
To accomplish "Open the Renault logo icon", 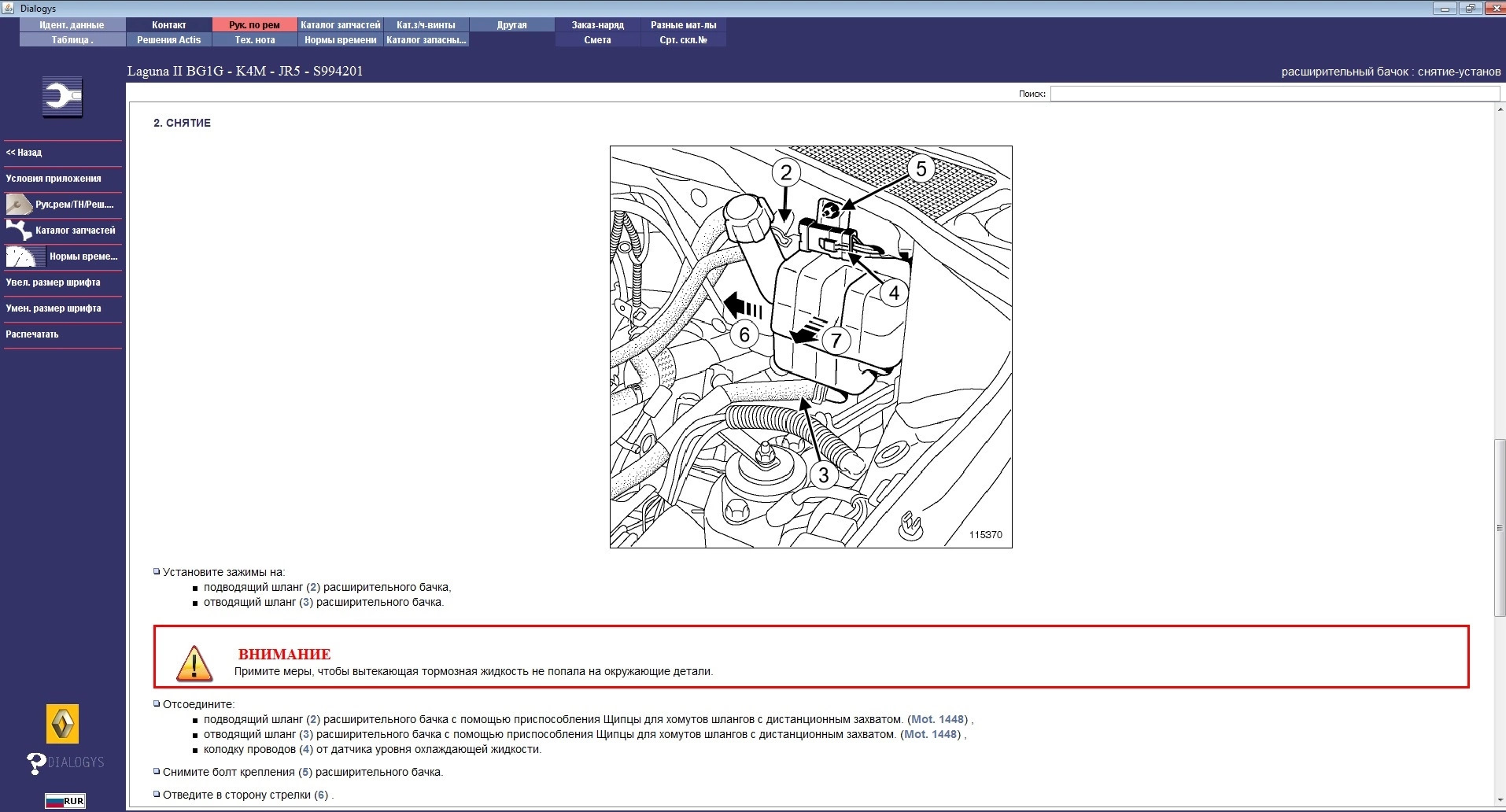I will (63, 724).
